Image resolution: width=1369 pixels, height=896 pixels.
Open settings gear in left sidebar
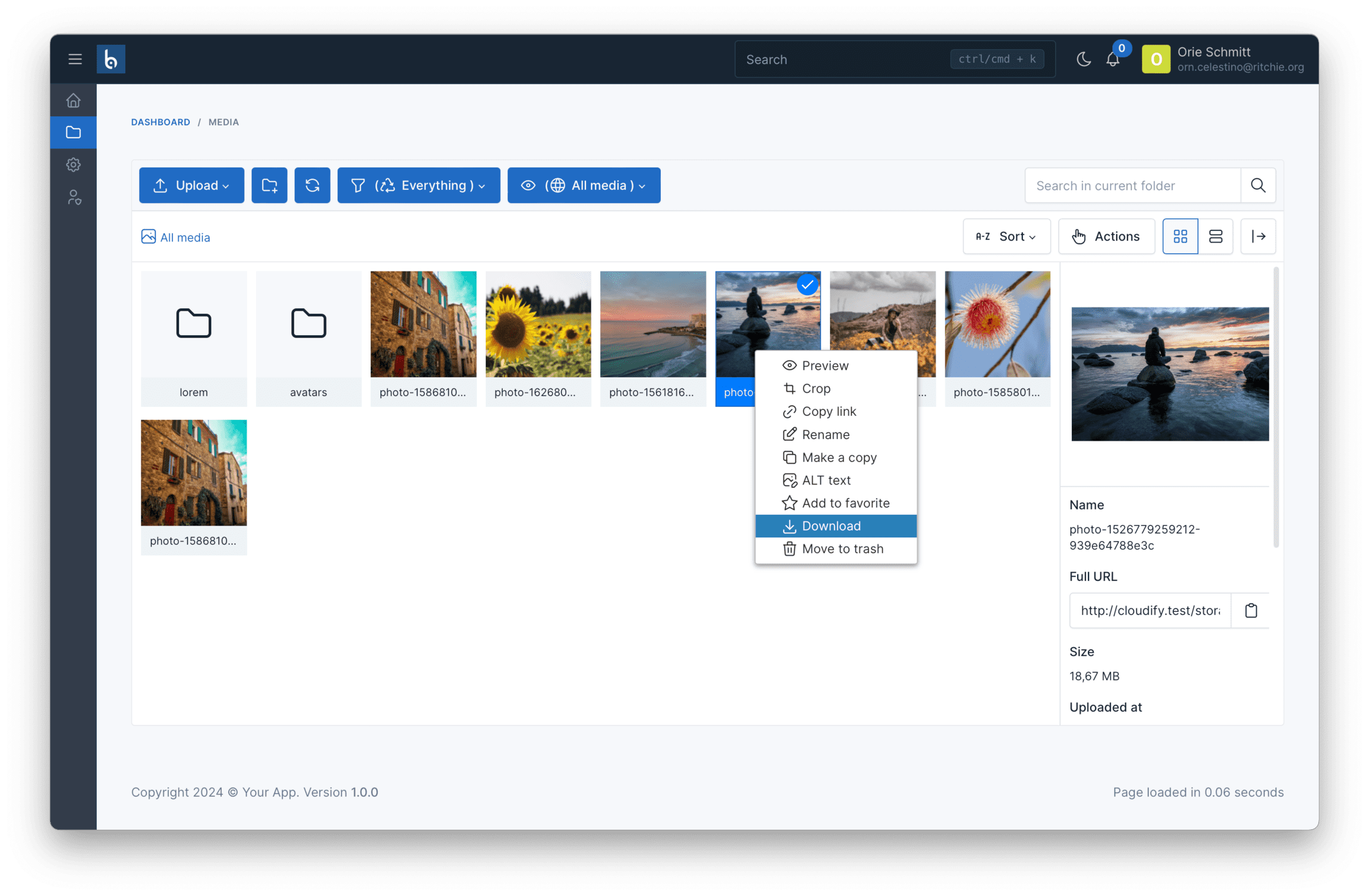(x=73, y=165)
